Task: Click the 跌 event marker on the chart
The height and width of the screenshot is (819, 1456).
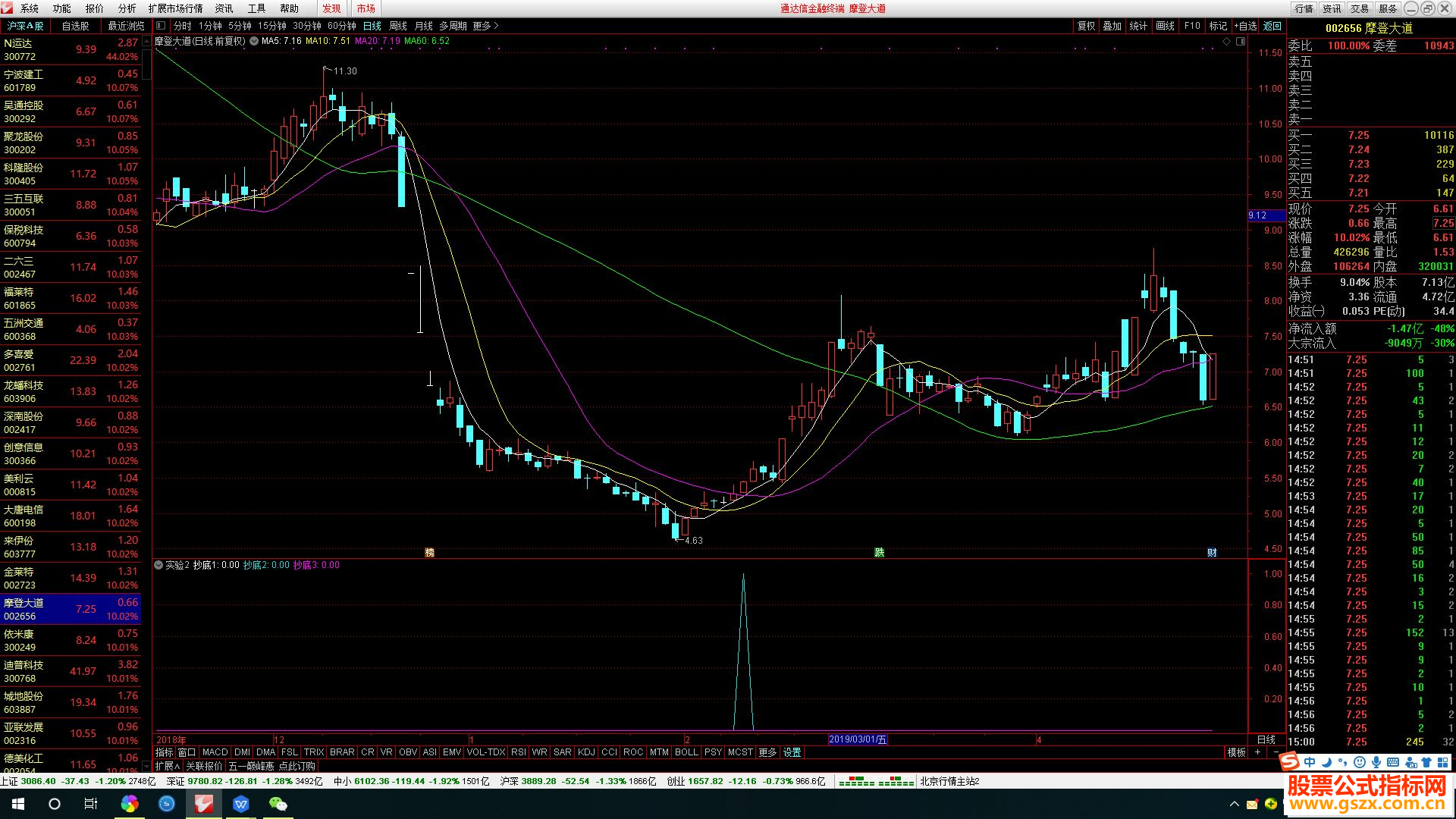Action: pyautogui.click(x=879, y=552)
